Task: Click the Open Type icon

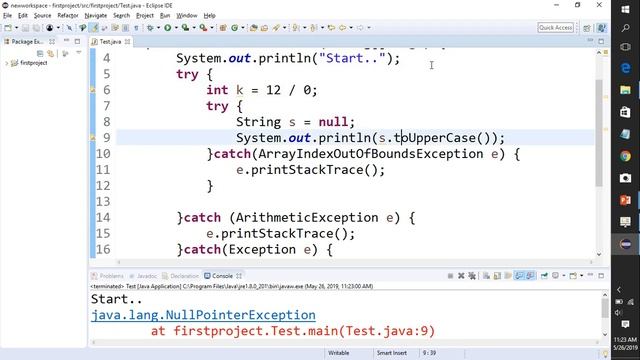Action: coord(253,28)
